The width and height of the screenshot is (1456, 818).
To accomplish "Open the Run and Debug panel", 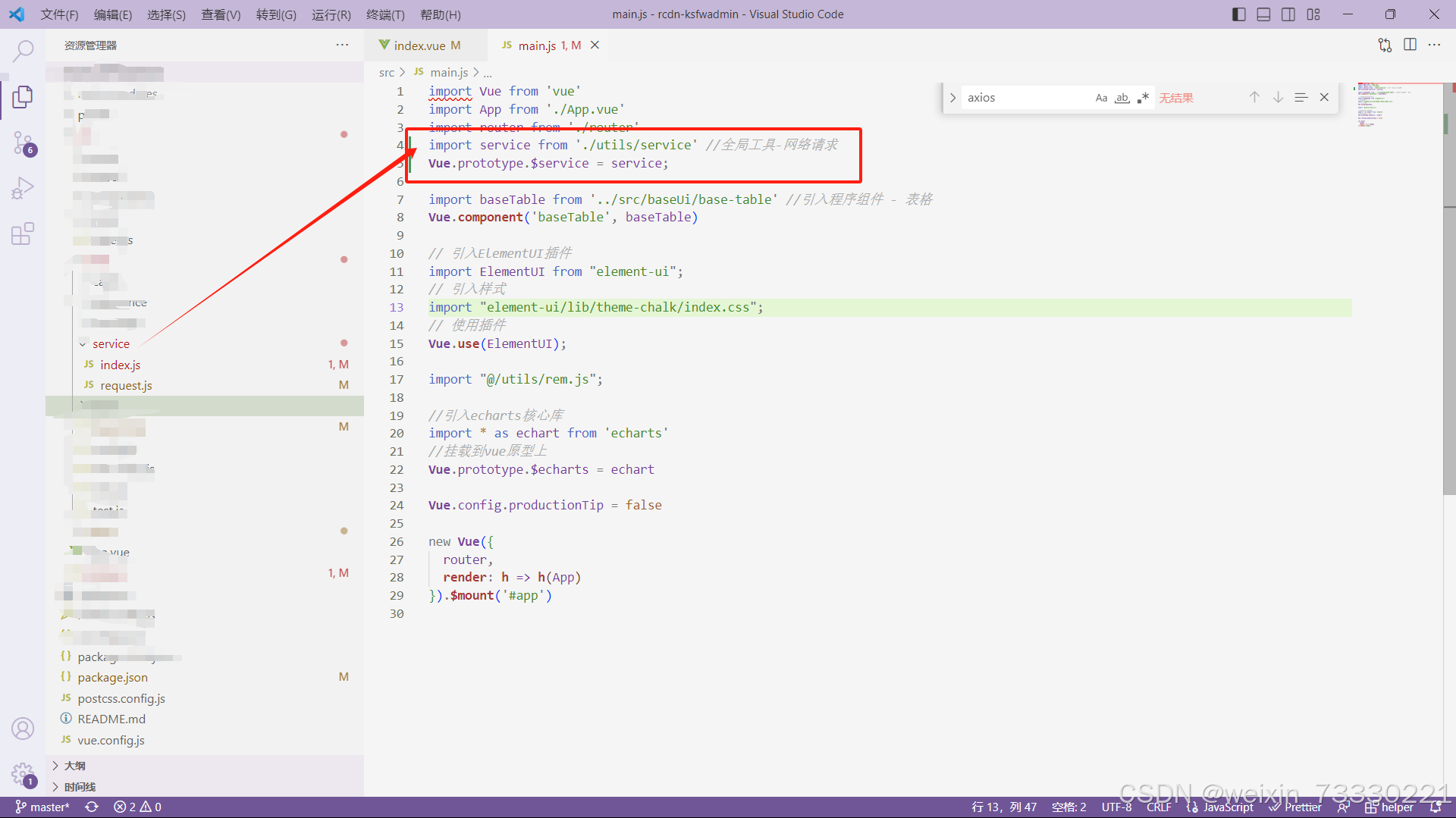I will [x=23, y=187].
